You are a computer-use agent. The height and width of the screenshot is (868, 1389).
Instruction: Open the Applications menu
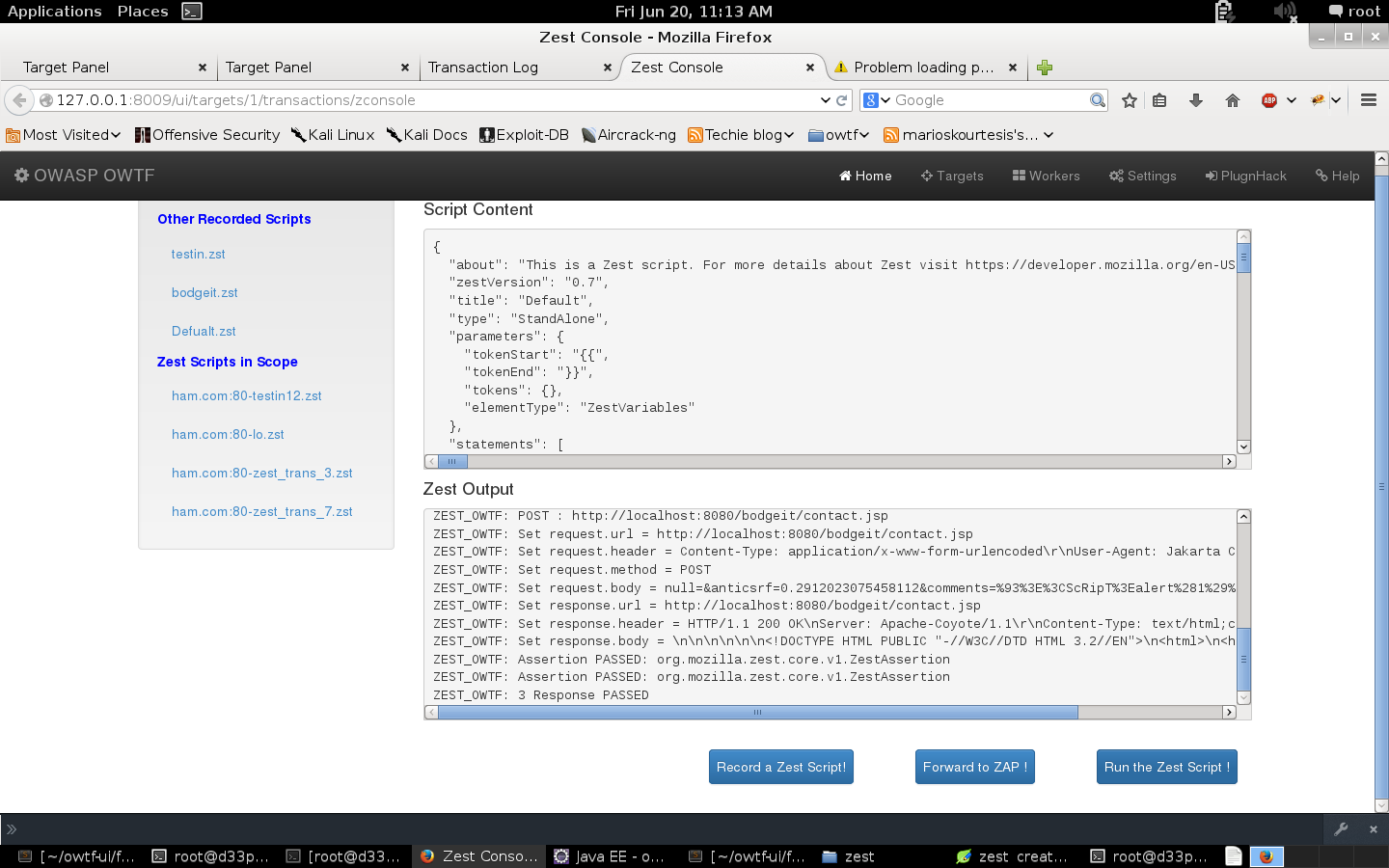54,12
